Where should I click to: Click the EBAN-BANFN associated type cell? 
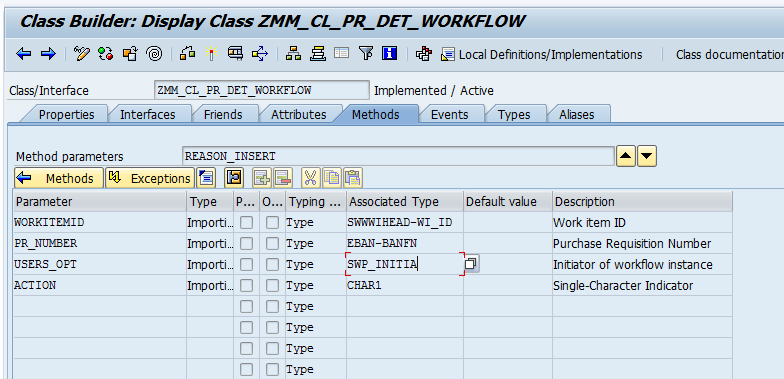click(x=404, y=244)
